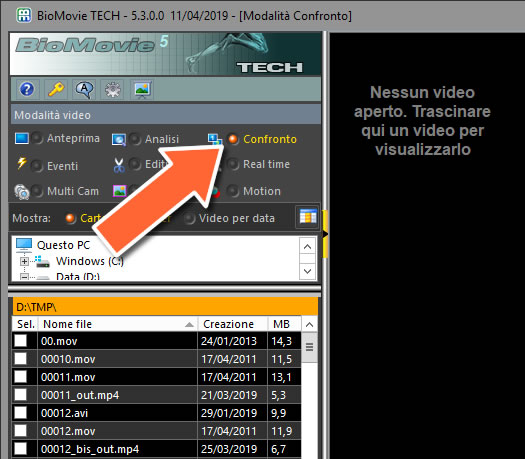This screenshot has width=525, height=459.
Task: Select file name 00012_bis_out.mp4
Action: (x=90, y=449)
